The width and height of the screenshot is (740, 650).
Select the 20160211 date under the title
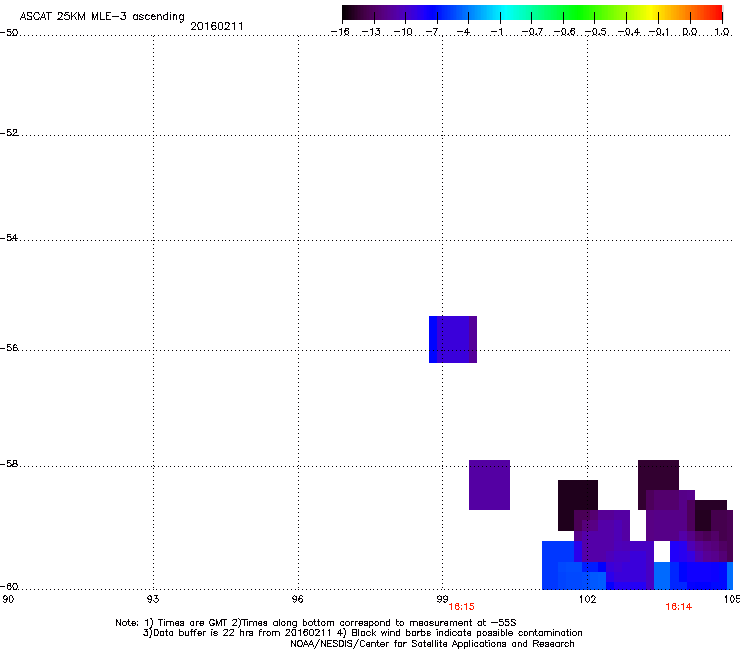(217, 26)
